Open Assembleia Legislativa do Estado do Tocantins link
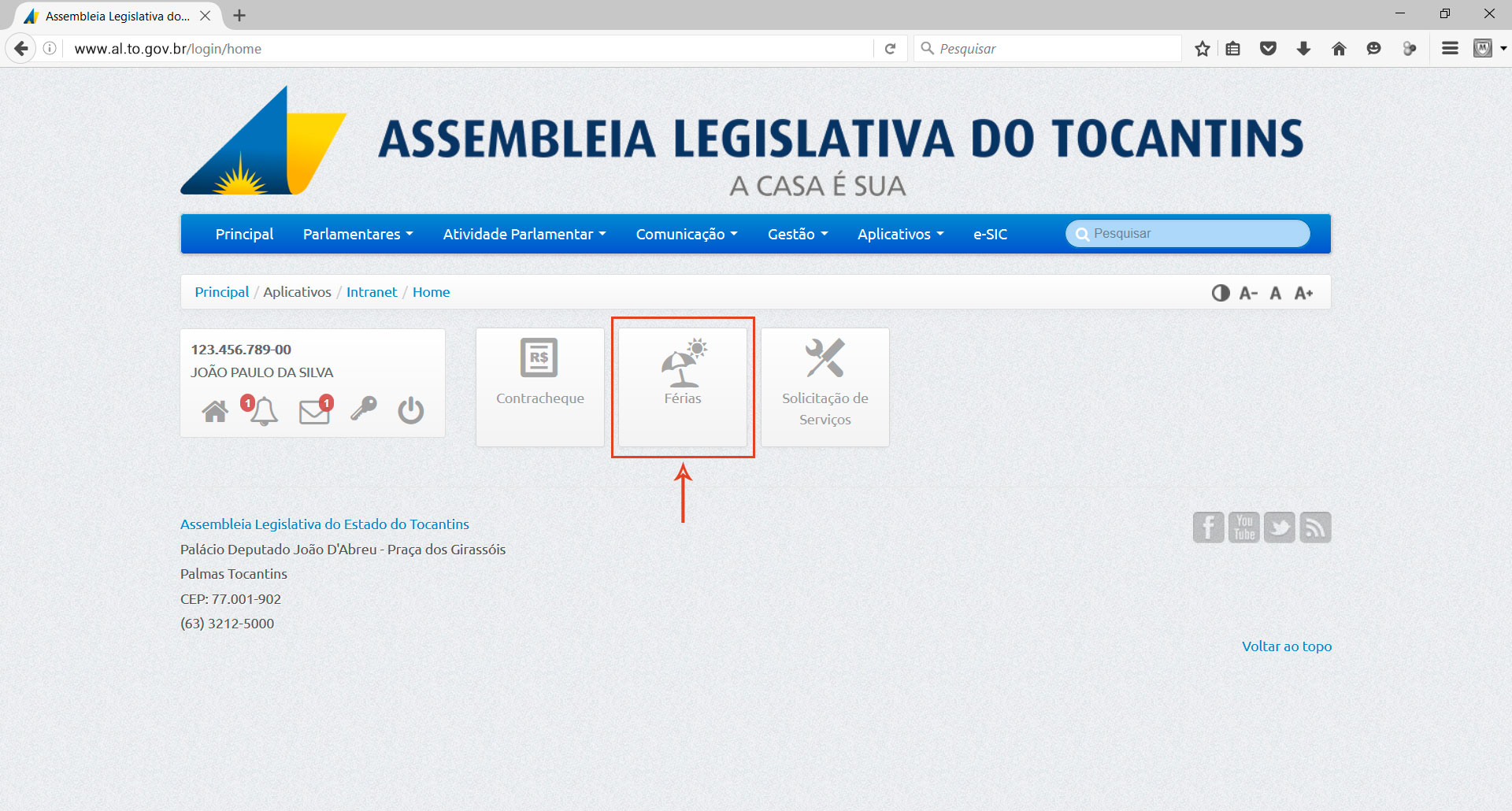The image size is (1512, 811). [x=324, y=524]
